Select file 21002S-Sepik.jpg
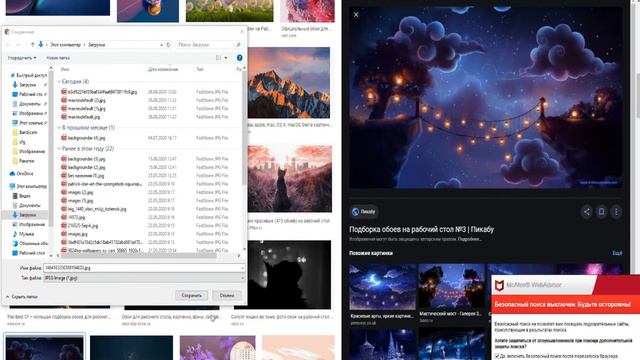The width and height of the screenshot is (640, 360). tap(83, 225)
